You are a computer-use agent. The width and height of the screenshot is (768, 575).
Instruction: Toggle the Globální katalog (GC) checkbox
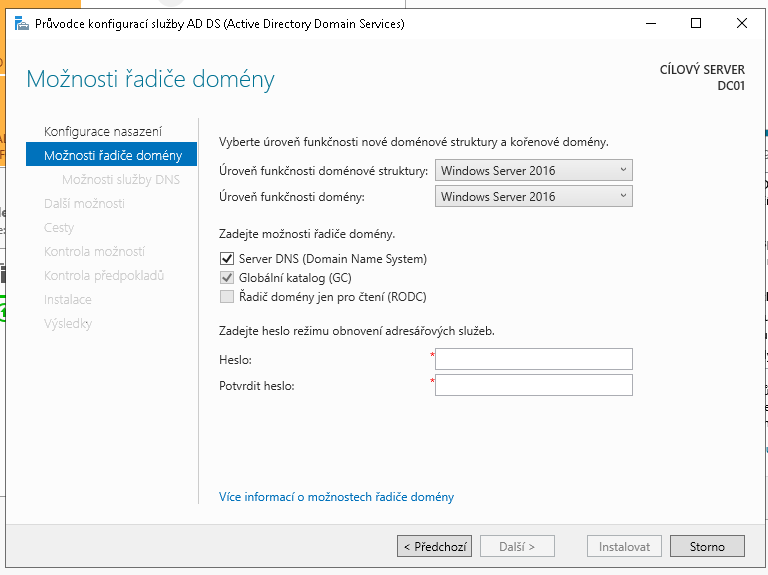226,278
